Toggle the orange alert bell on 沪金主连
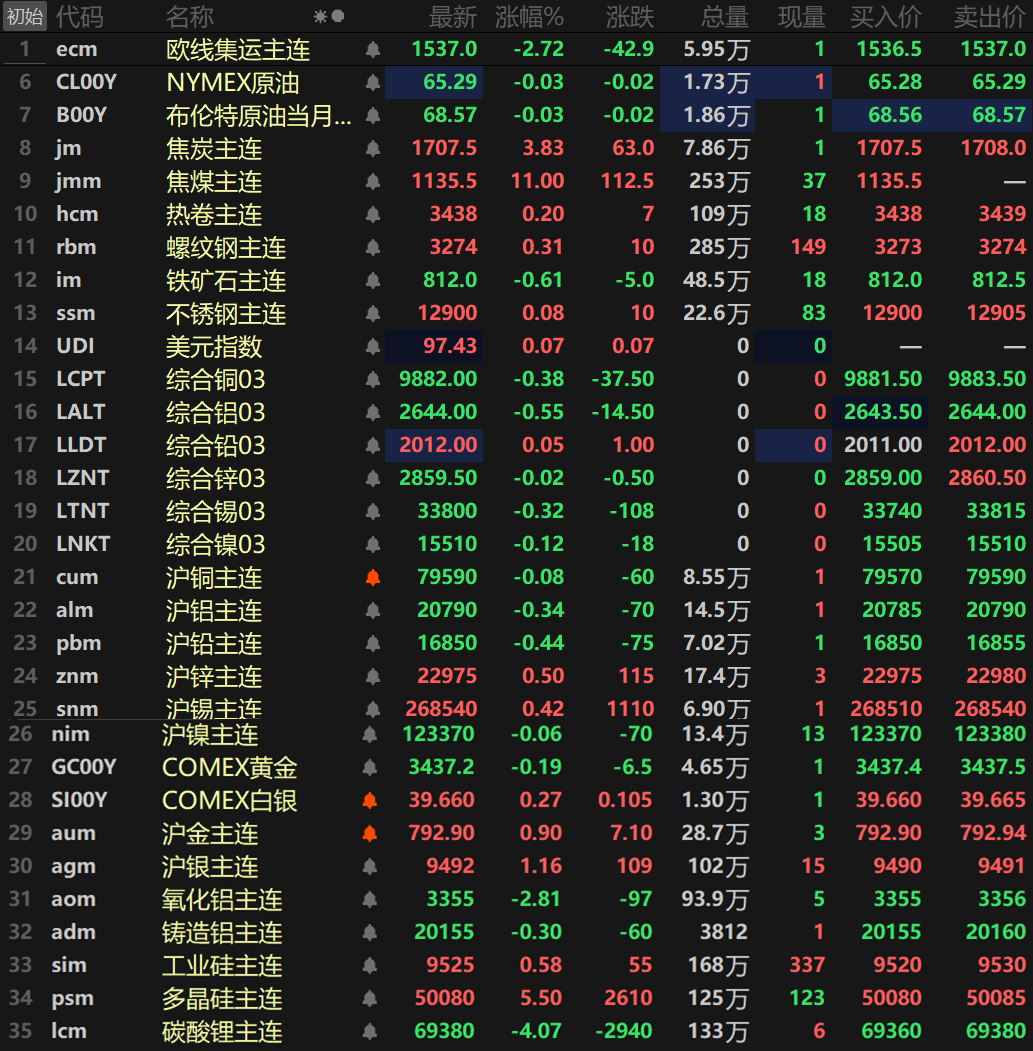1033x1051 pixels. point(370,834)
